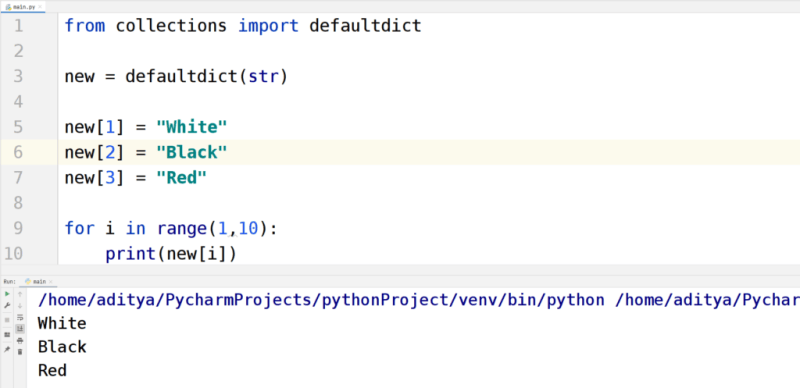Click the "Black" output line in console
Image resolution: width=800 pixels, height=388 pixels.
coord(62,347)
